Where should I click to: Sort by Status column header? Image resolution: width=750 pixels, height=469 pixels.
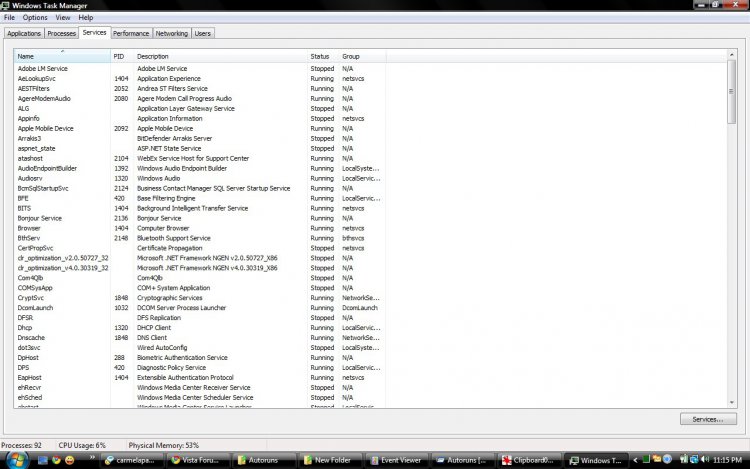tap(323, 56)
